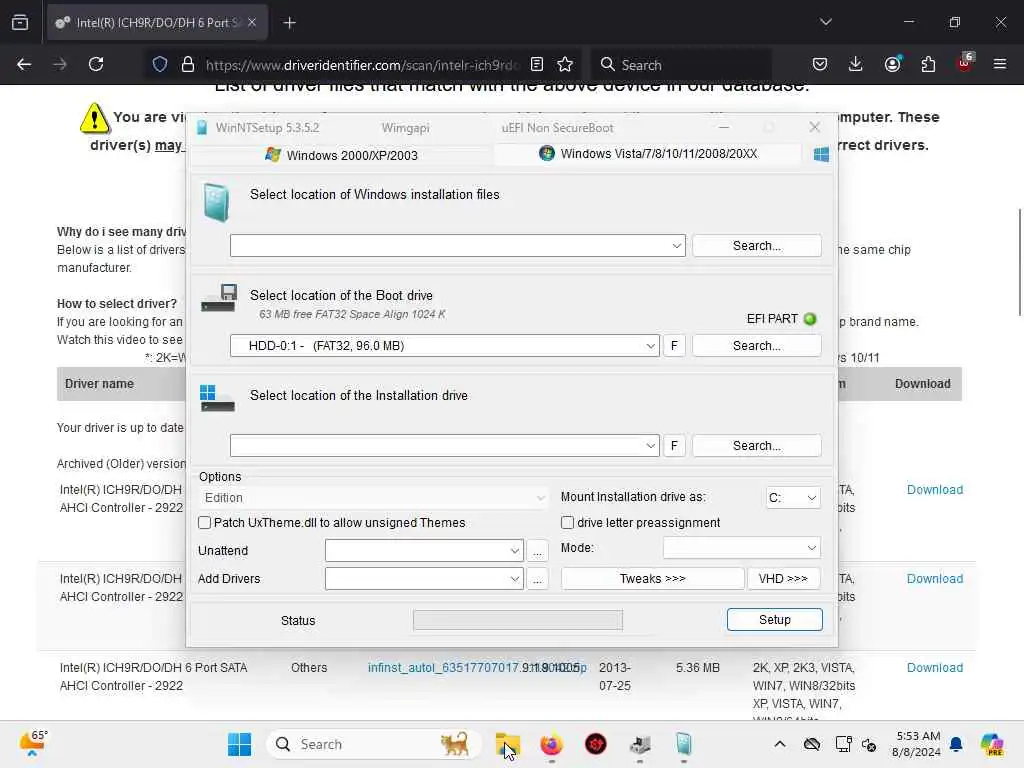Open the Firefox account icon
Viewport: 1024px width, 768px height.
click(x=893, y=64)
